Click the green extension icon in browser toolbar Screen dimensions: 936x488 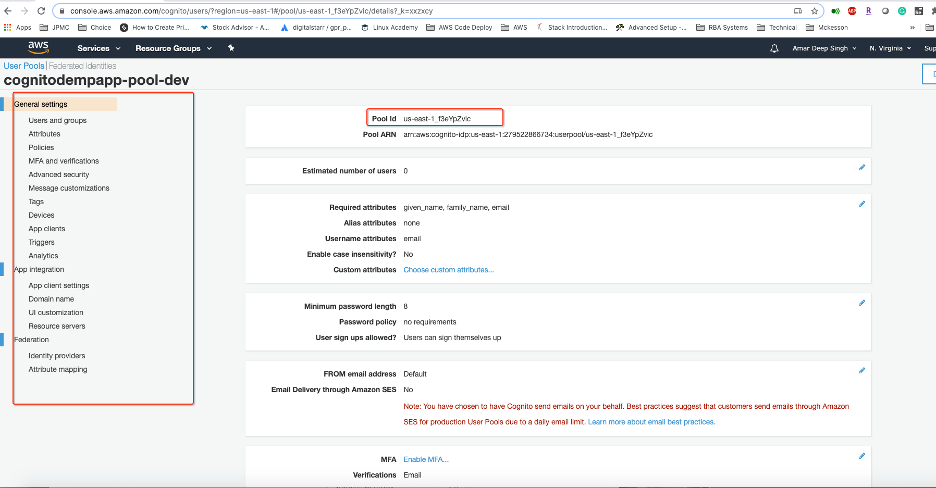tap(836, 11)
